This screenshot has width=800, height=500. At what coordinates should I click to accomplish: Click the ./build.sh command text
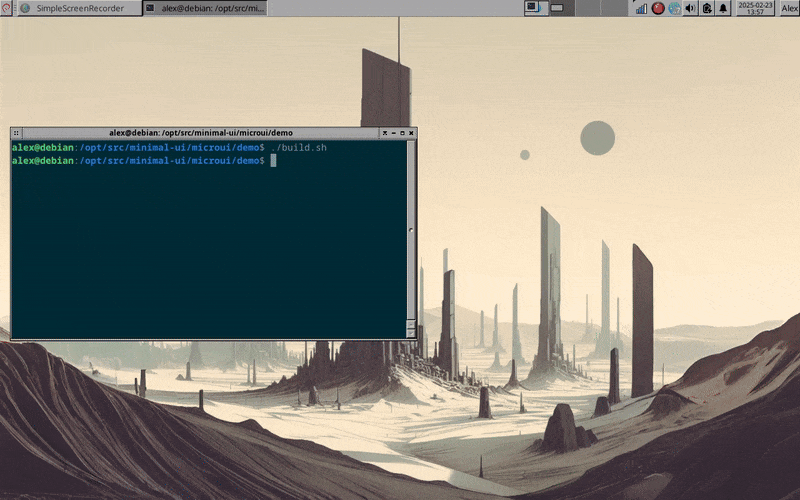[x=298, y=147]
